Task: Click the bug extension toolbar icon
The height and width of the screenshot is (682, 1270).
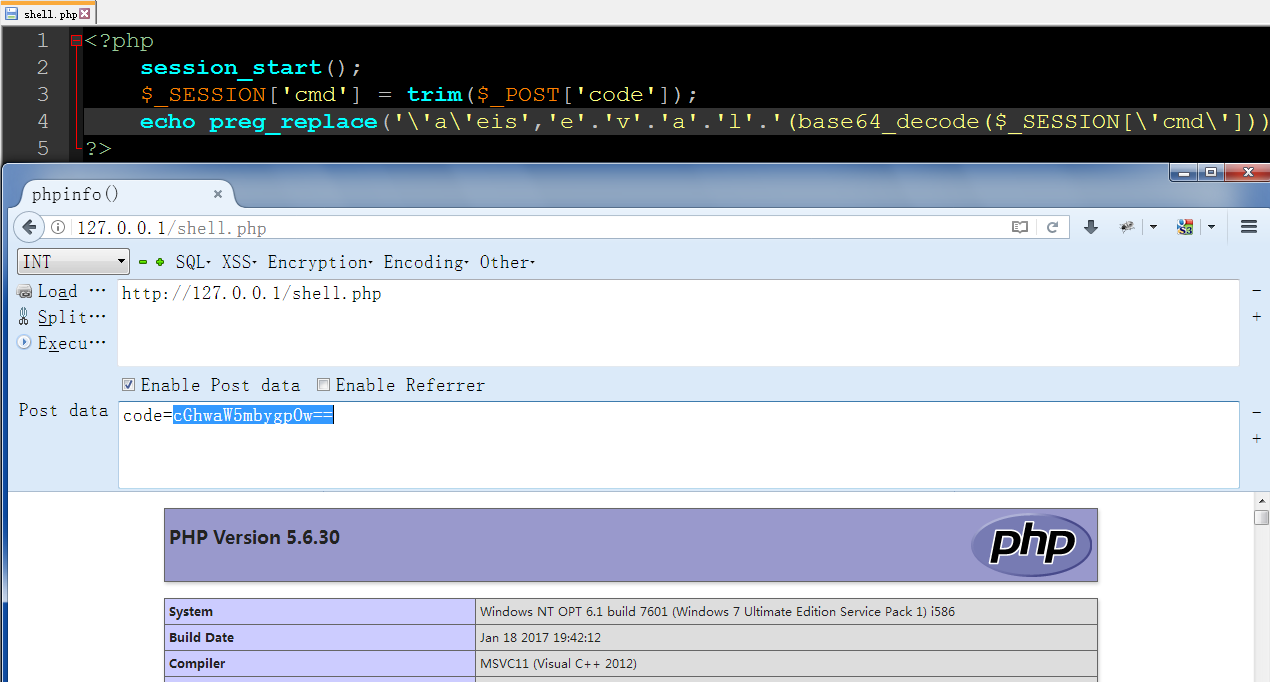Action: coord(1128,227)
